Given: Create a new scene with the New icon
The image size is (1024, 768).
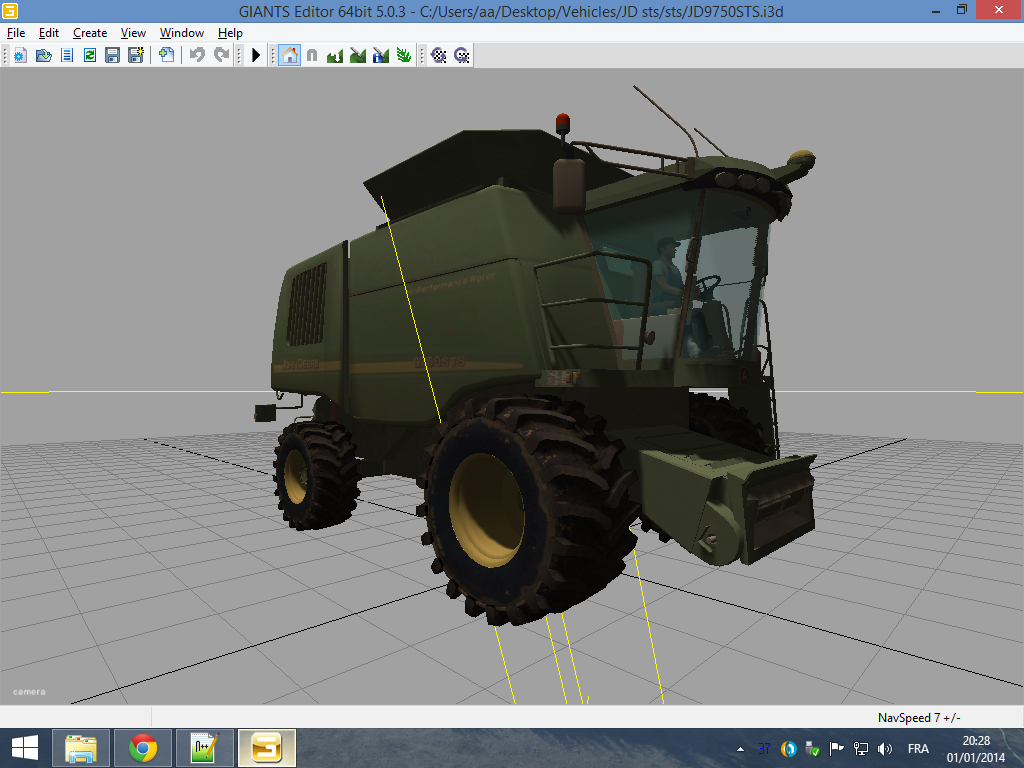Looking at the screenshot, I should [20, 56].
